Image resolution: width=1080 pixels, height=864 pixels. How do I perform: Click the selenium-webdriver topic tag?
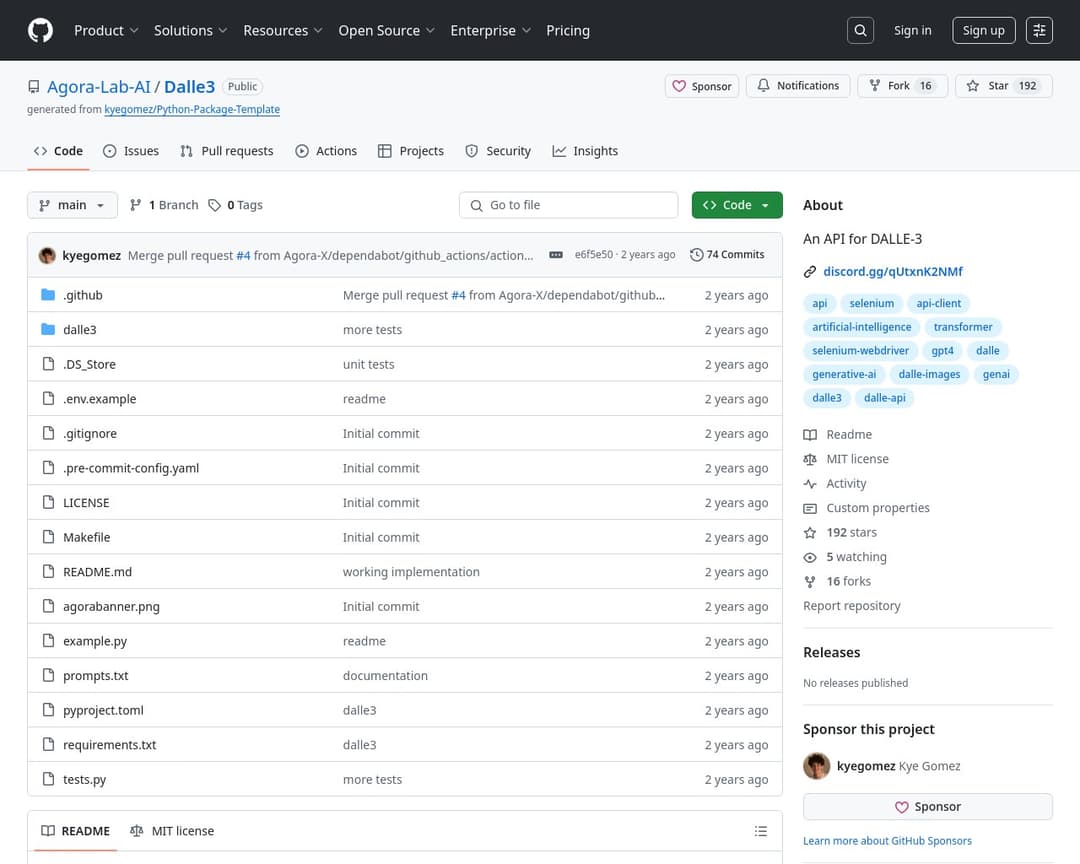860,351
